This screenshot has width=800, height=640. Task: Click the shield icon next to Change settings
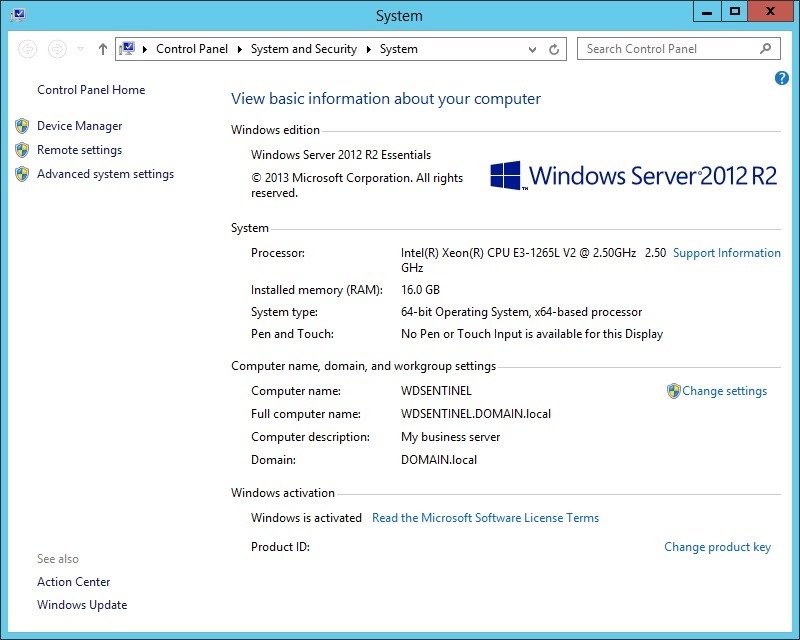(x=673, y=391)
